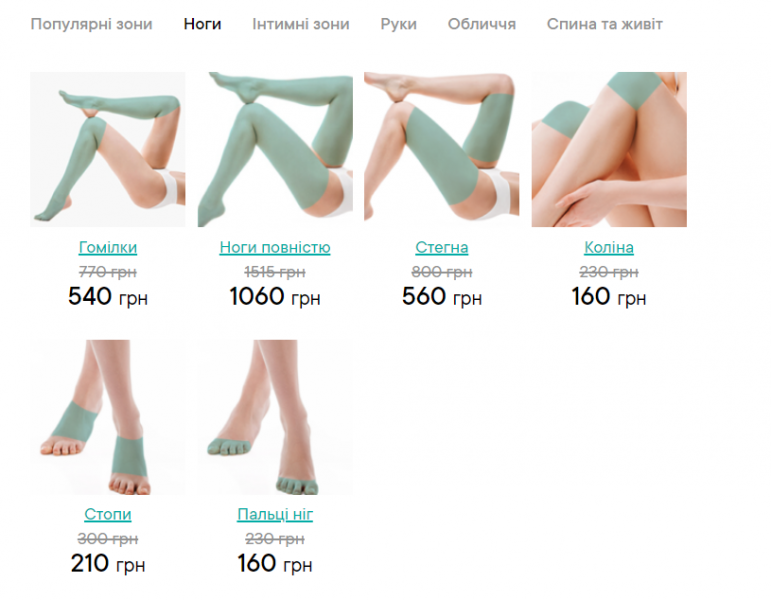The image size is (771, 600).
Task: Click the Стопи link
Action: pyautogui.click(x=108, y=514)
